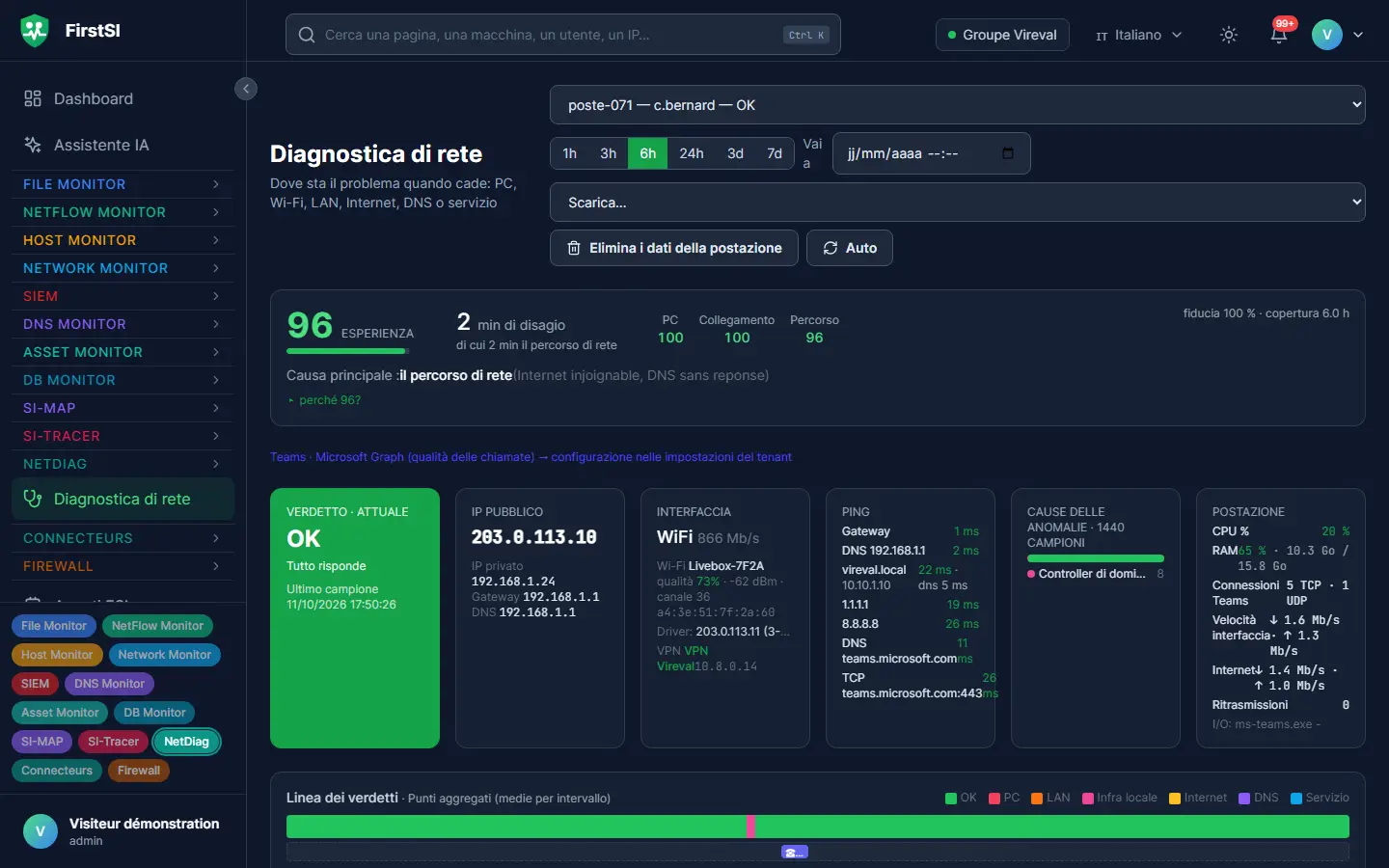Toggle the SIEM filter chip
The image size is (1389, 868).
point(35,684)
